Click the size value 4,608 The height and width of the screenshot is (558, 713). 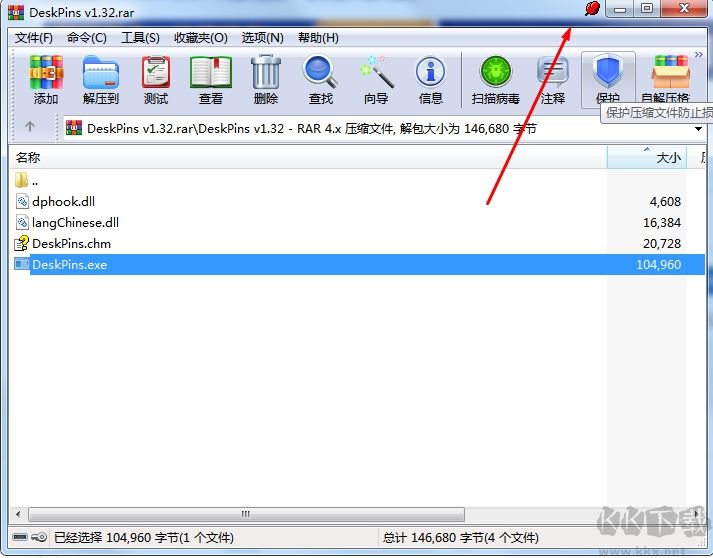665,201
